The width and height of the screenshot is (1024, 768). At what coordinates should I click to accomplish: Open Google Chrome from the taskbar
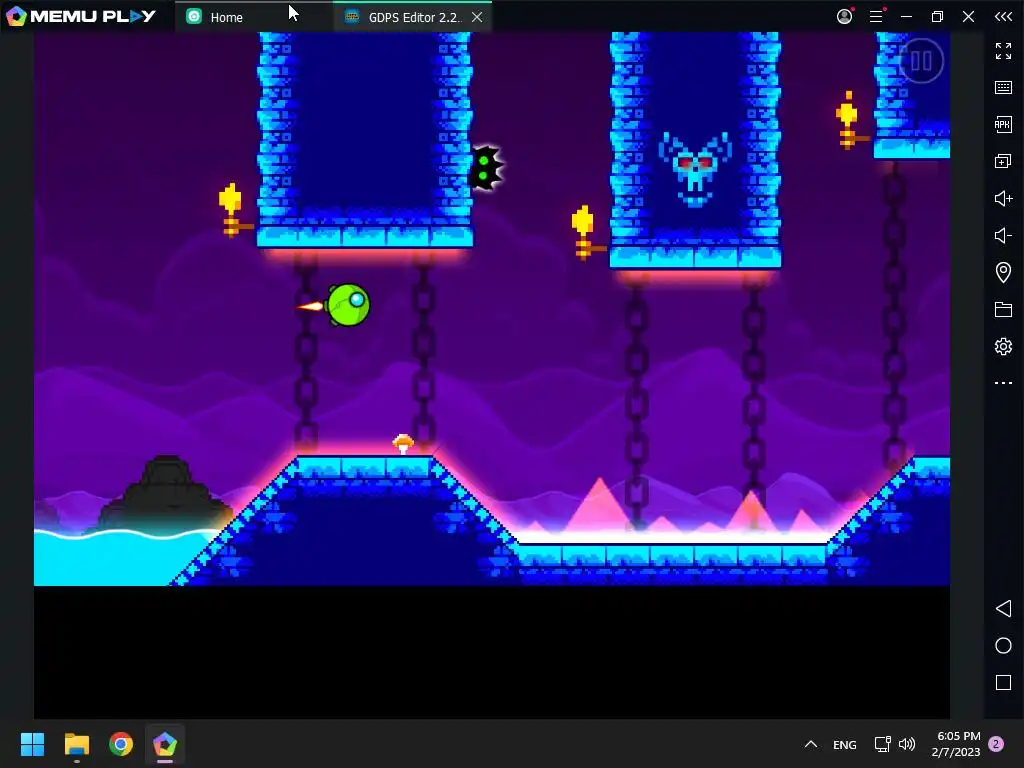point(121,744)
